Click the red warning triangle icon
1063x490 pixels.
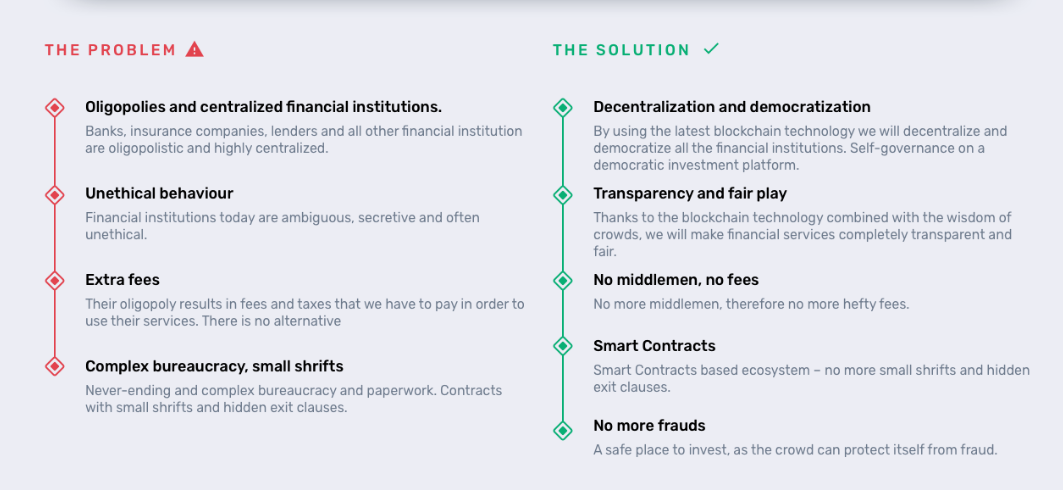[195, 49]
